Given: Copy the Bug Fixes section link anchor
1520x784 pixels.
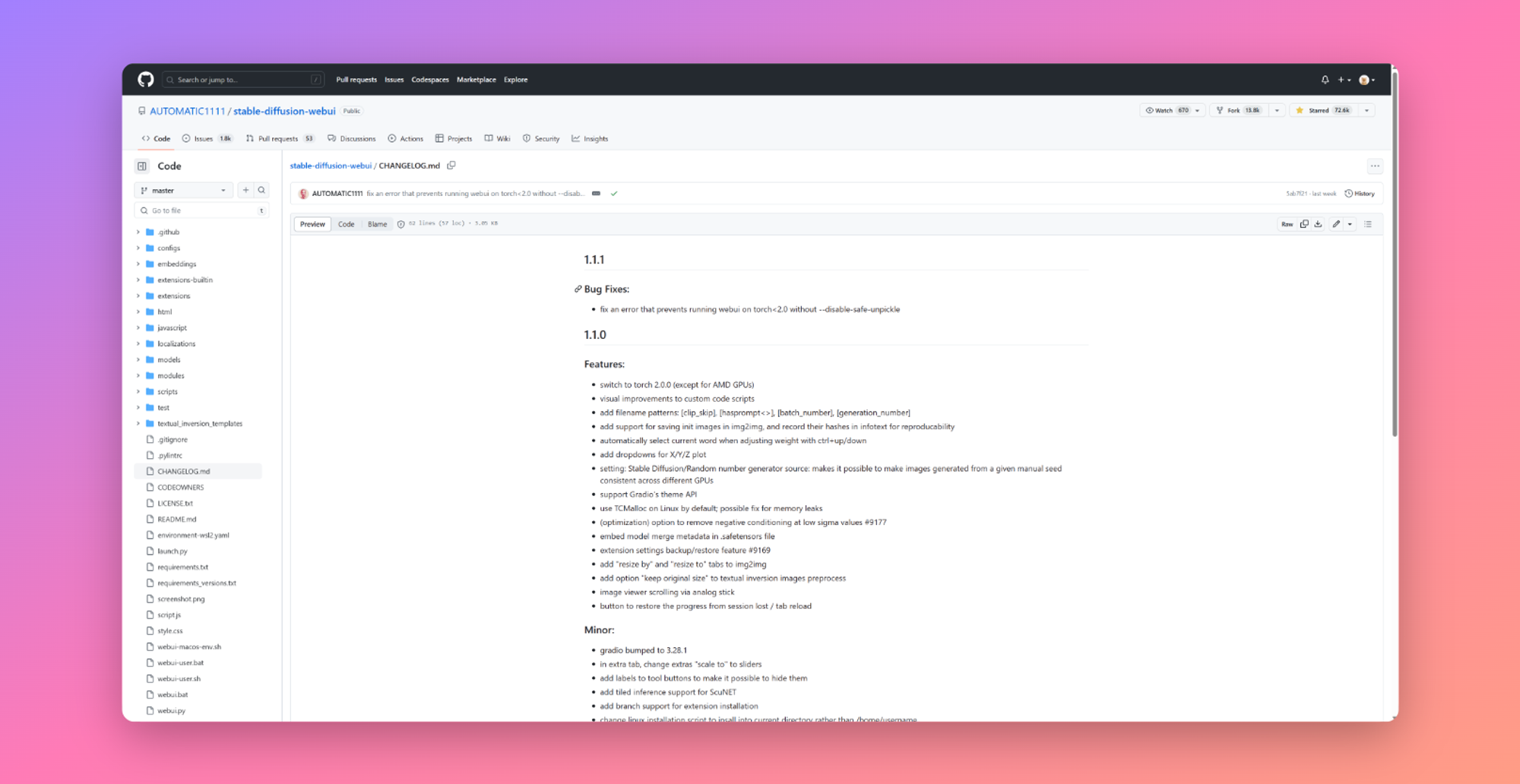Looking at the screenshot, I should (578, 289).
